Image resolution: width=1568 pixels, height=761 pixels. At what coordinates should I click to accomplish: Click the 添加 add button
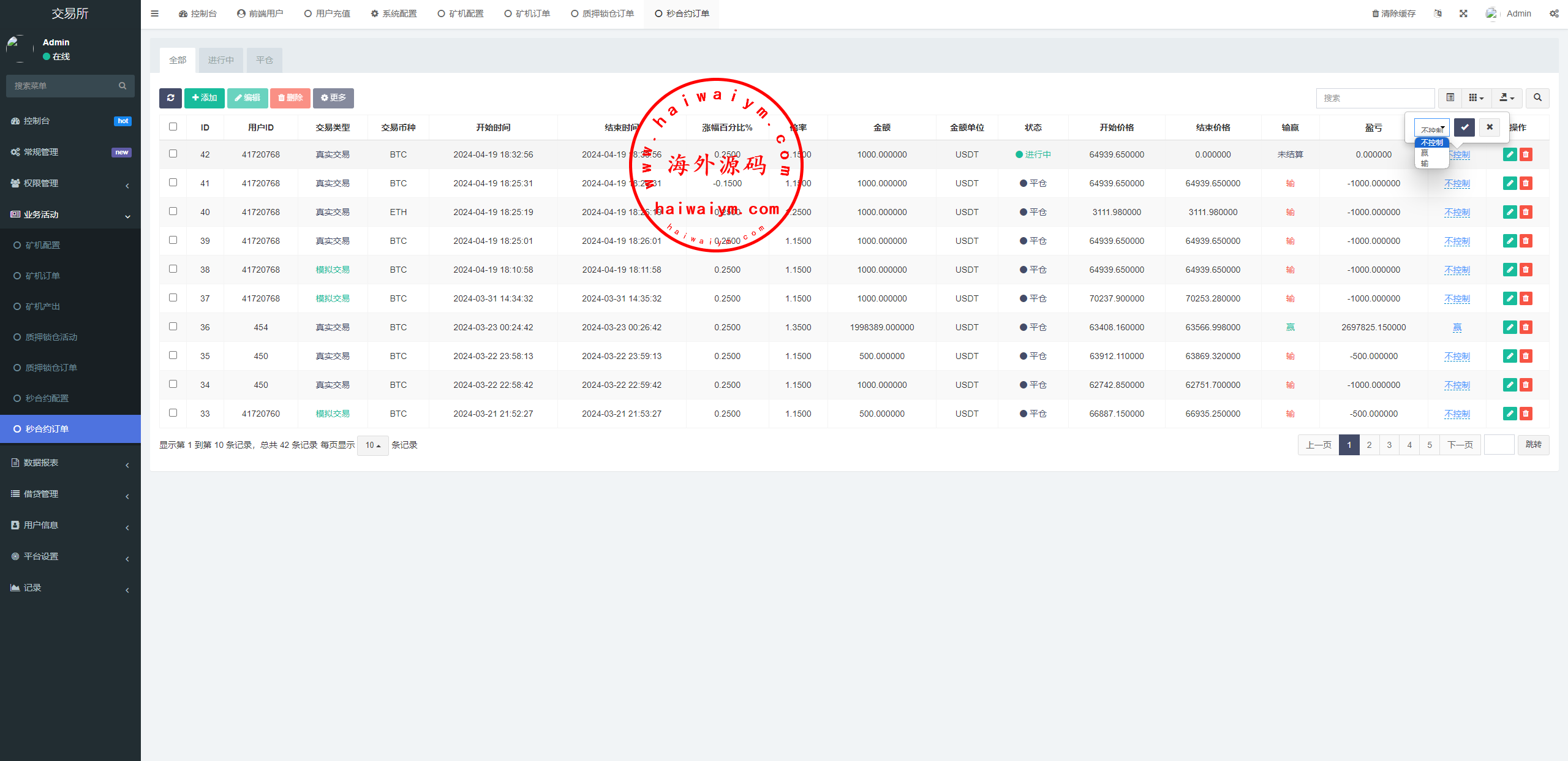click(205, 98)
